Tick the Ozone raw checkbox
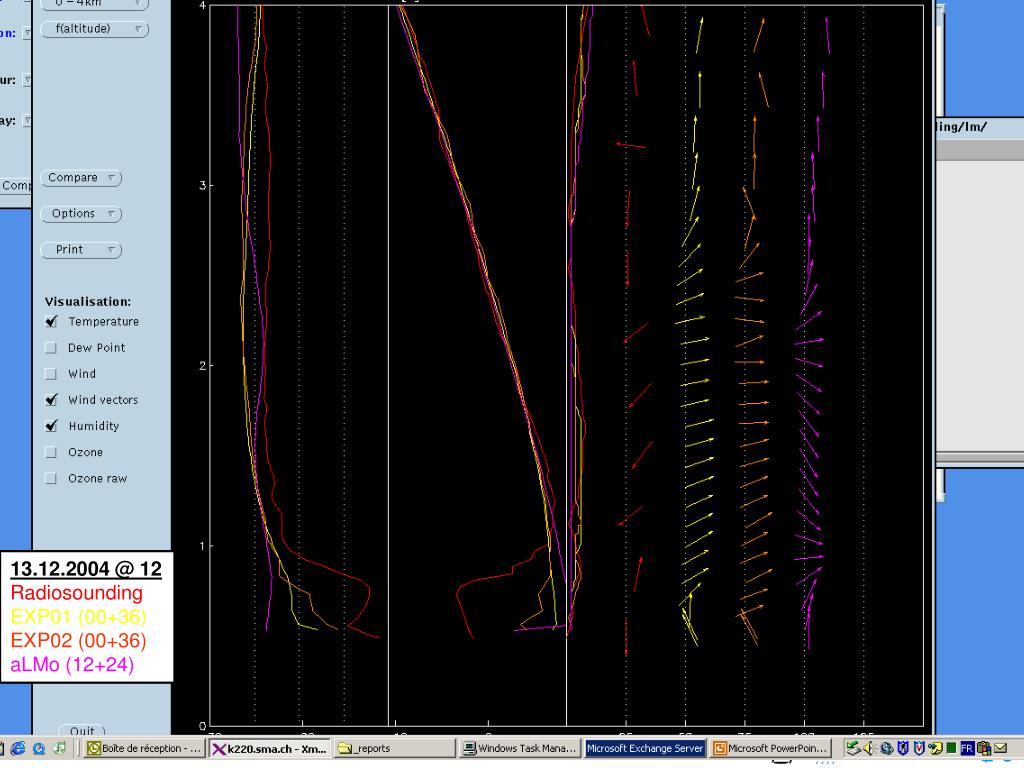This screenshot has width=1024, height=768. (x=50, y=478)
